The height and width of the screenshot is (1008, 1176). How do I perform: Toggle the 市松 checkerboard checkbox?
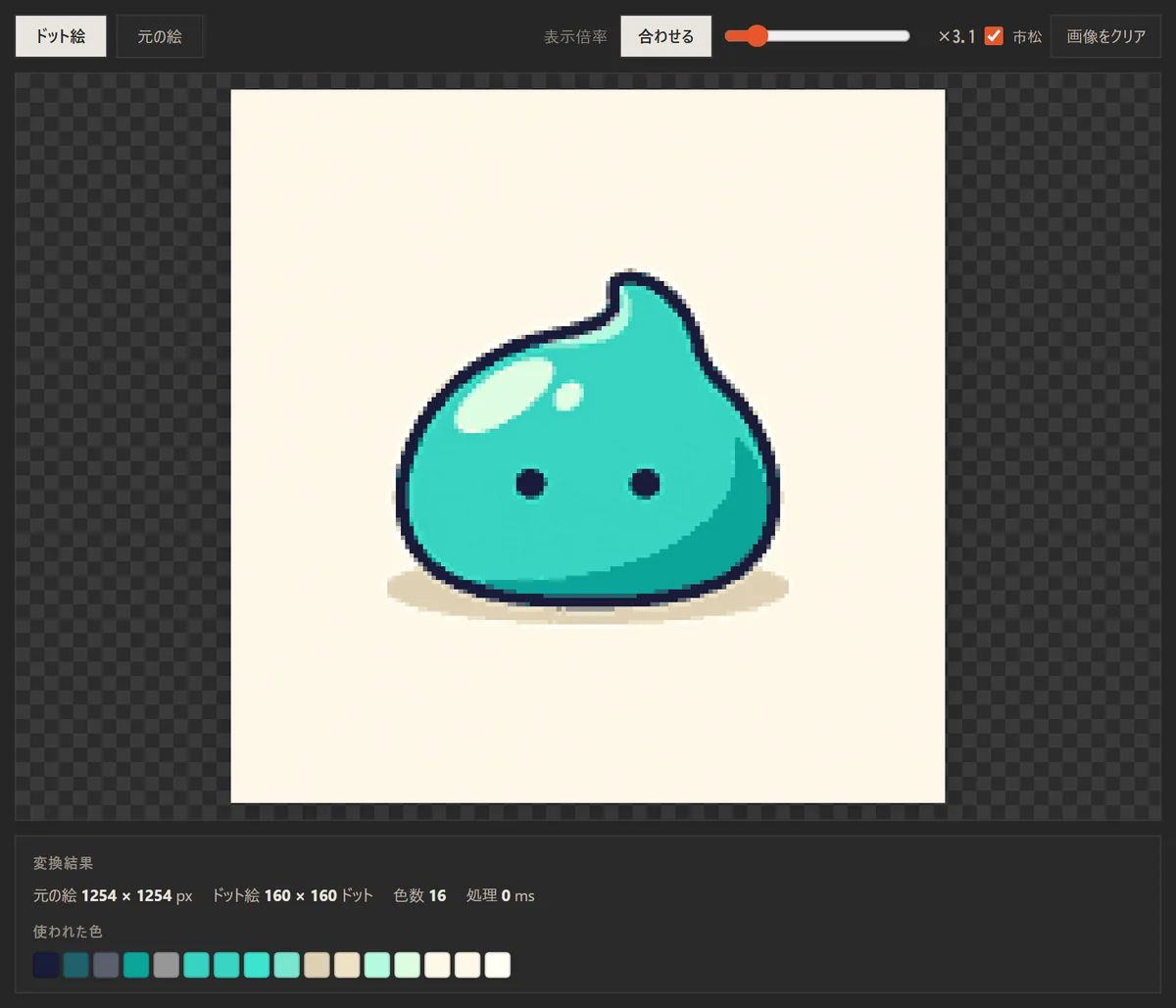pos(994,36)
